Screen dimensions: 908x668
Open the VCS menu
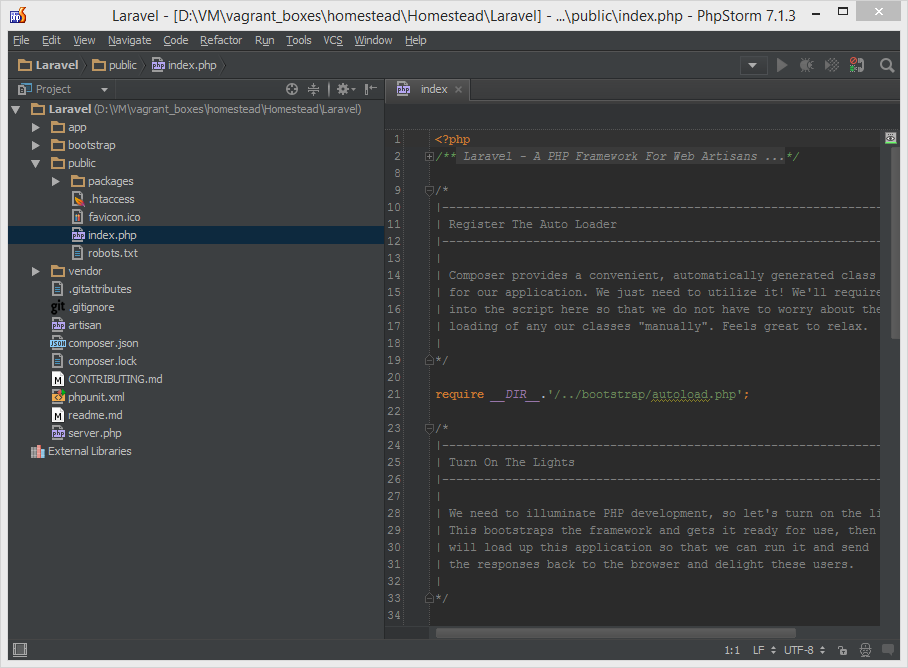click(333, 41)
